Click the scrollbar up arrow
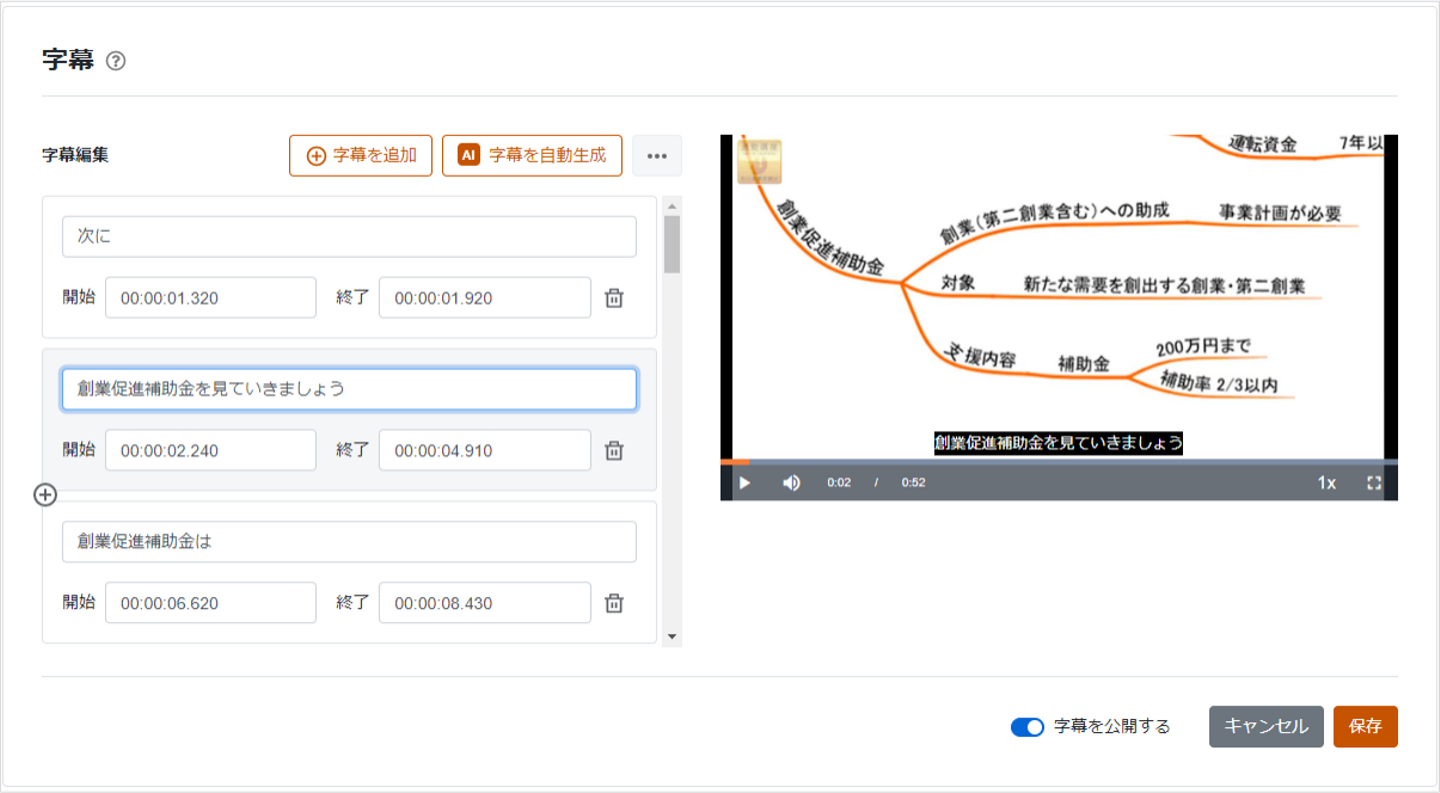The height and width of the screenshot is (793, 1440). (672, 205)
